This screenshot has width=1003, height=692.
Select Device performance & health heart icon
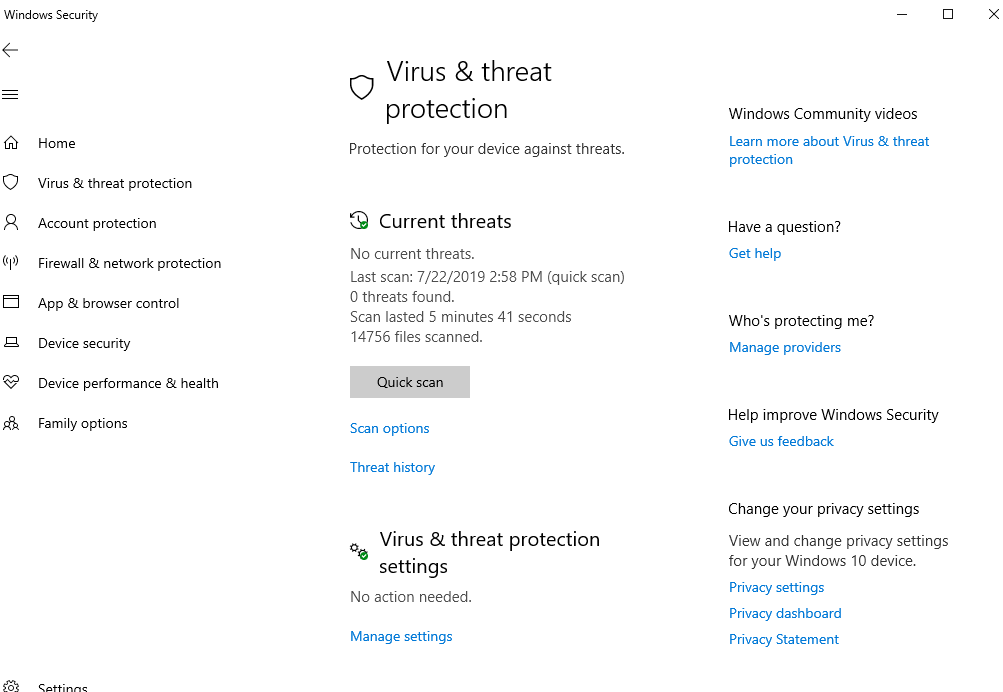tap(11, 383)
